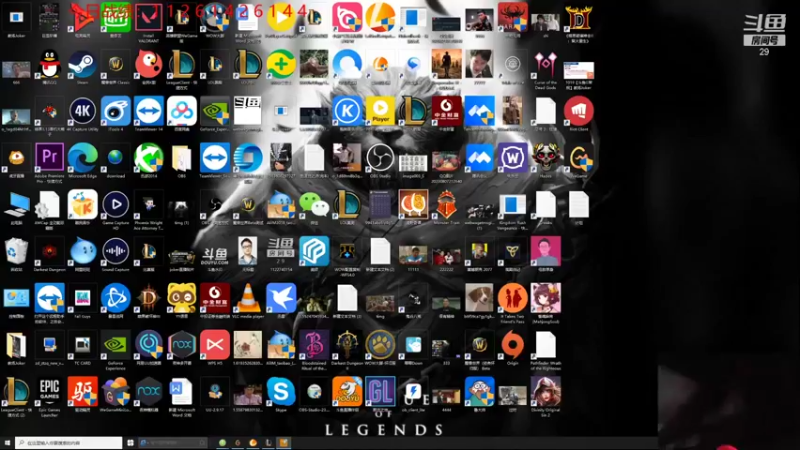Open the Sound Capture shortcut
Image resolution: width=800 pixels, height=450 pixels.
click(x=116, y=251)
